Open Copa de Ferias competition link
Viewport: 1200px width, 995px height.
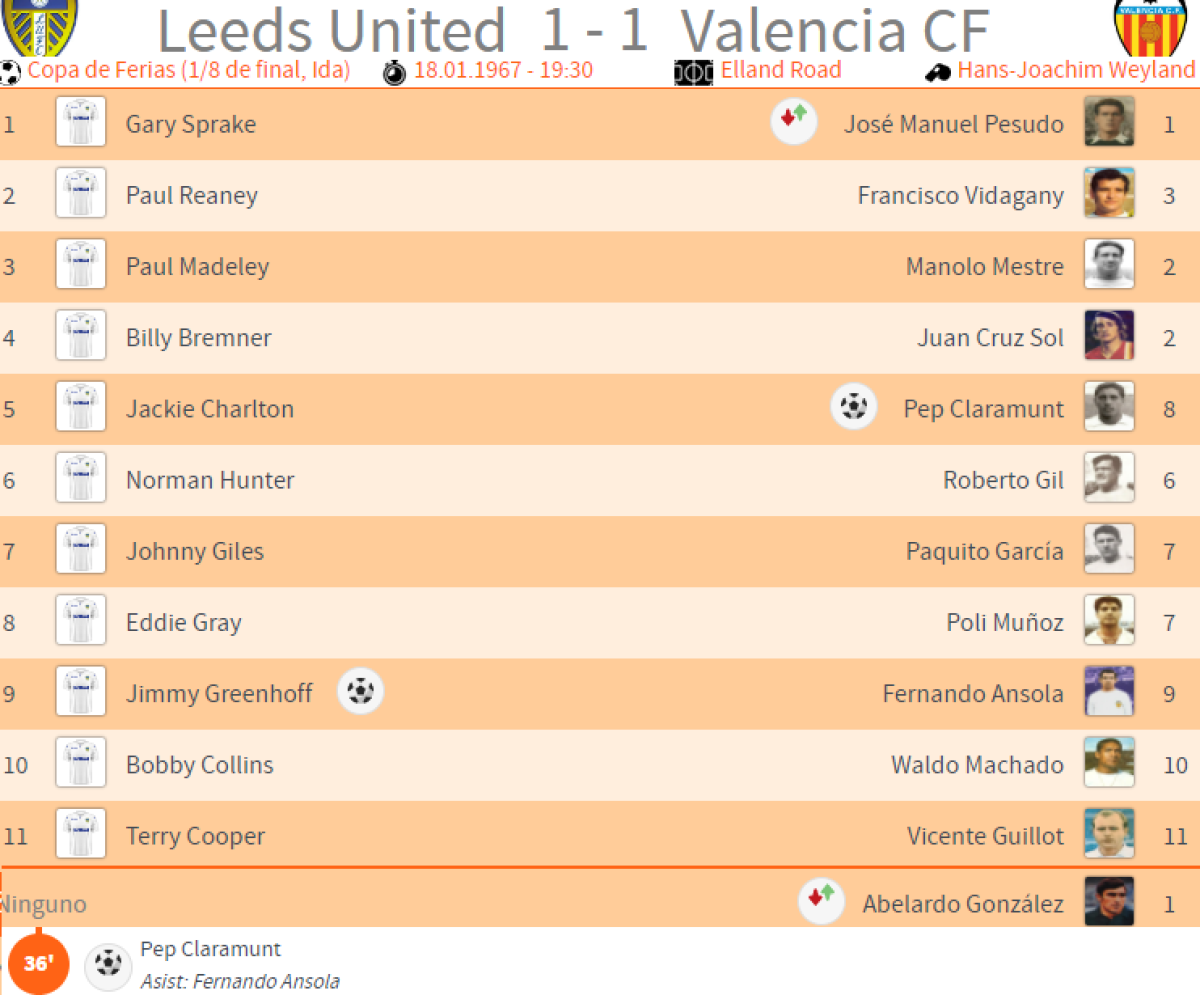tap(188, 71)
